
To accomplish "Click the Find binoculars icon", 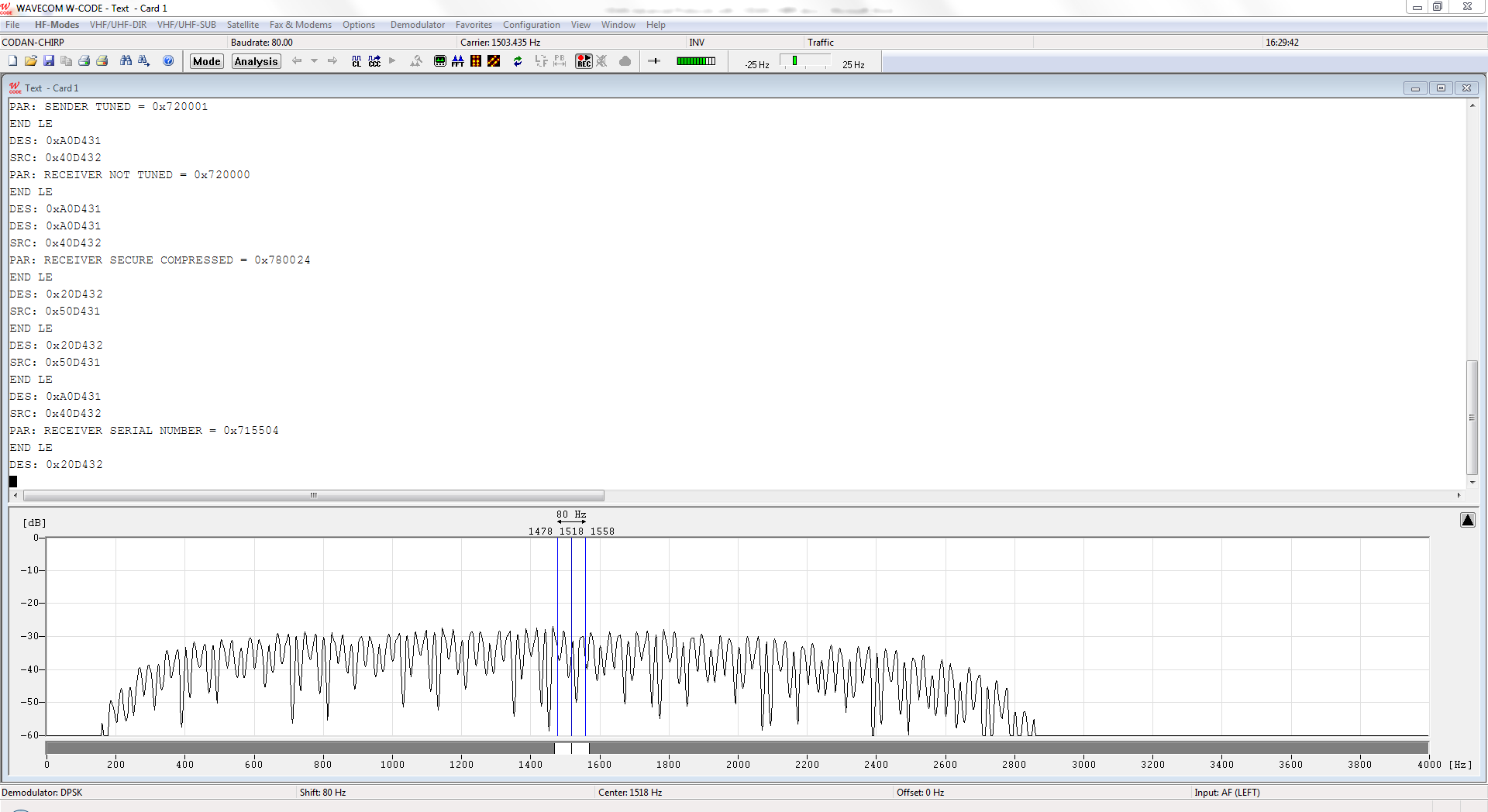I will coord(126,61).
